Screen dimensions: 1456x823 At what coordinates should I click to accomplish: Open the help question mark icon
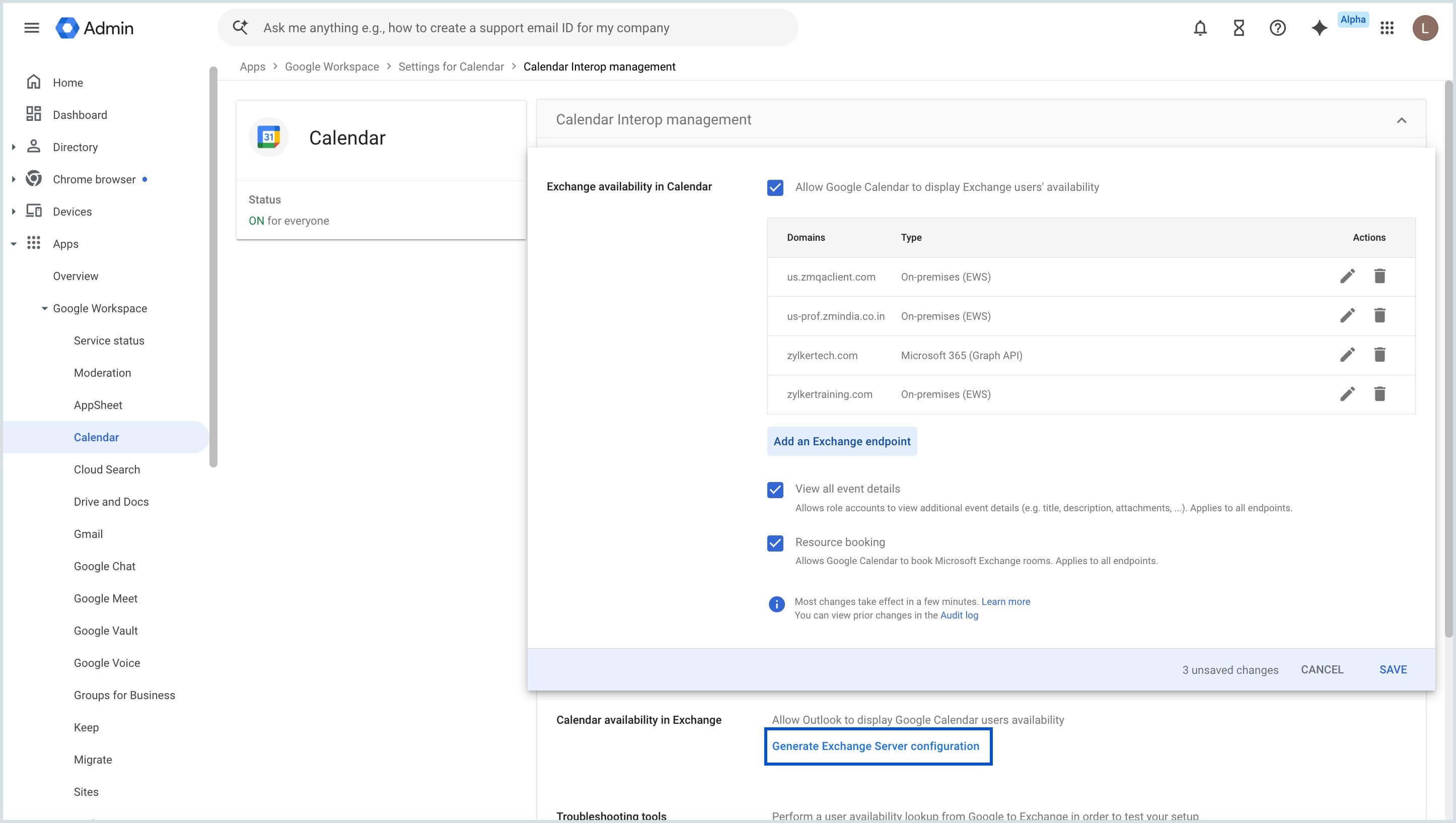1277,28
